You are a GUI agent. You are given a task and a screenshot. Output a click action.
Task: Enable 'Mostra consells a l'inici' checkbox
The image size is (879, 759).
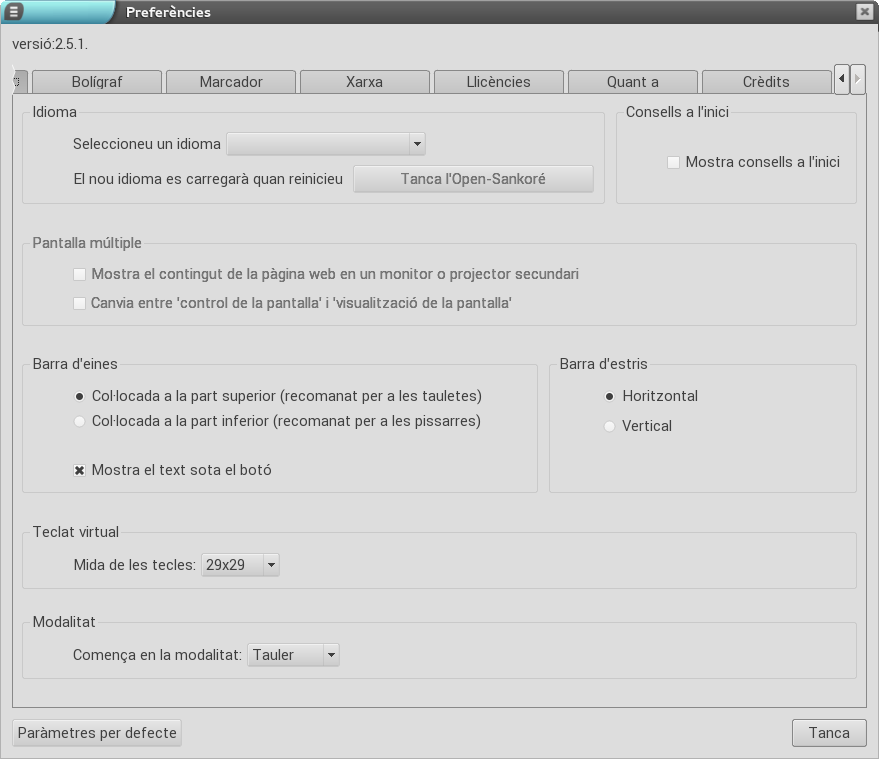tap(674, 162)
